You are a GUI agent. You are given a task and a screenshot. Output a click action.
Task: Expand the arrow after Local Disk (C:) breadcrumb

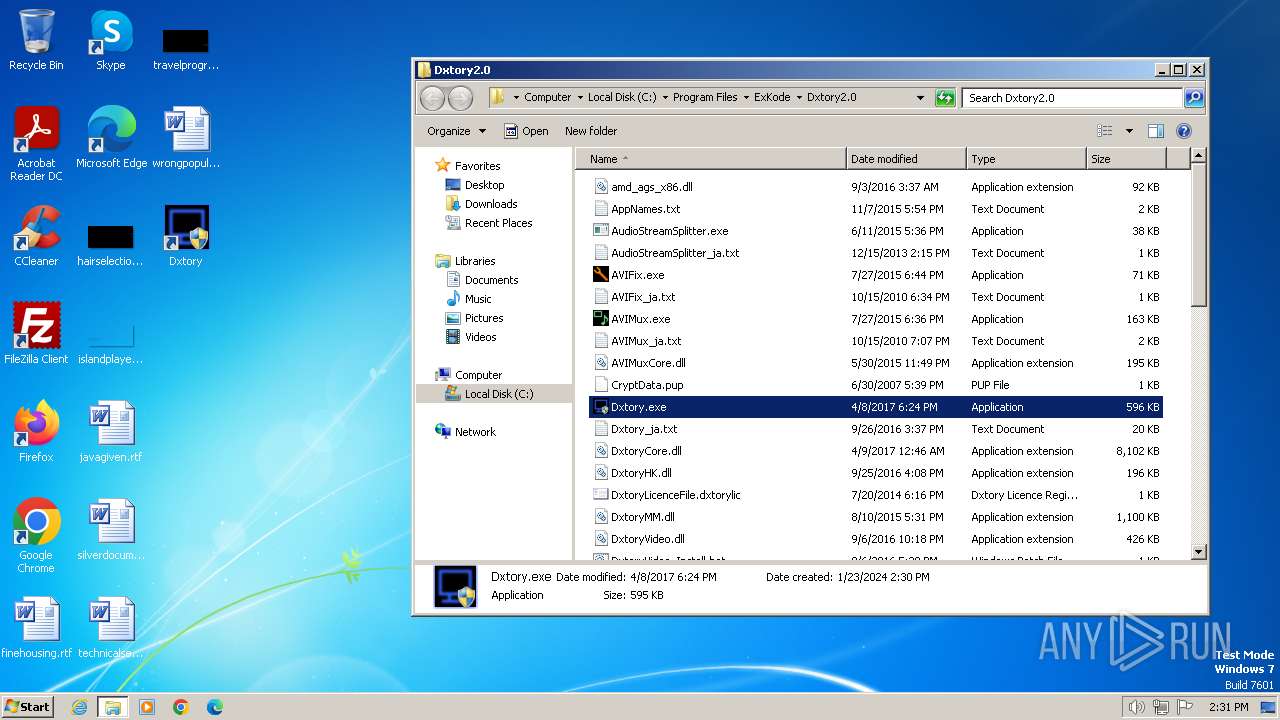[665, 98]
